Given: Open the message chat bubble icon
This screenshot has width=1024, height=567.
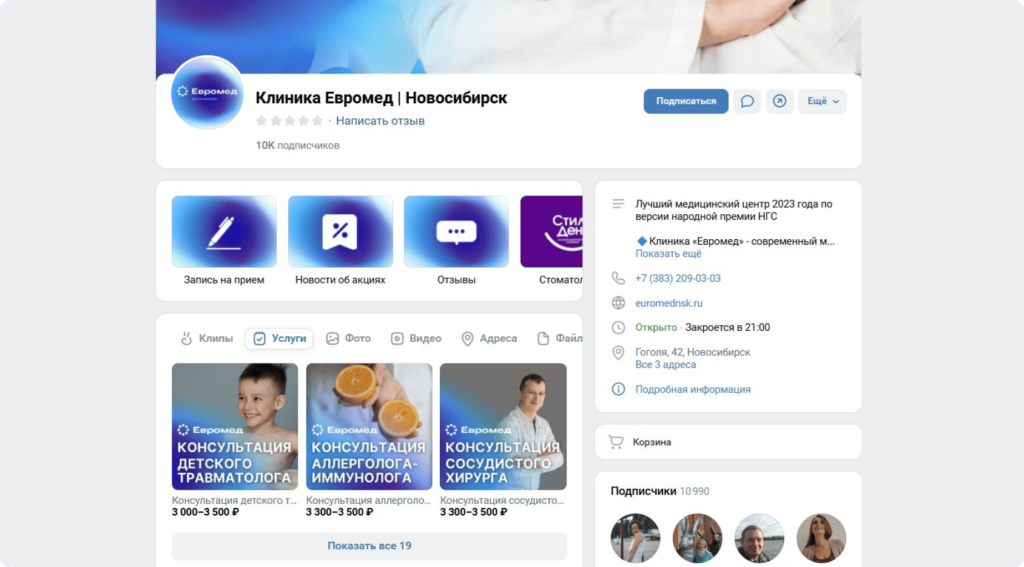Looking at the screenshot, I should pyautogui.click(x=747, y=101).
